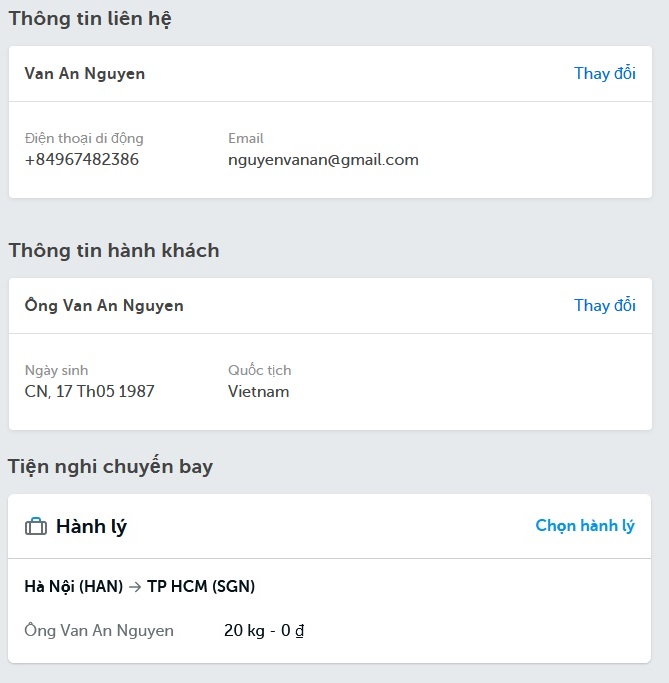The height and width of the screenshot is (683, 669).
Task: Click the Thông tin hành khách heading
Action: (x=113, y=250)
